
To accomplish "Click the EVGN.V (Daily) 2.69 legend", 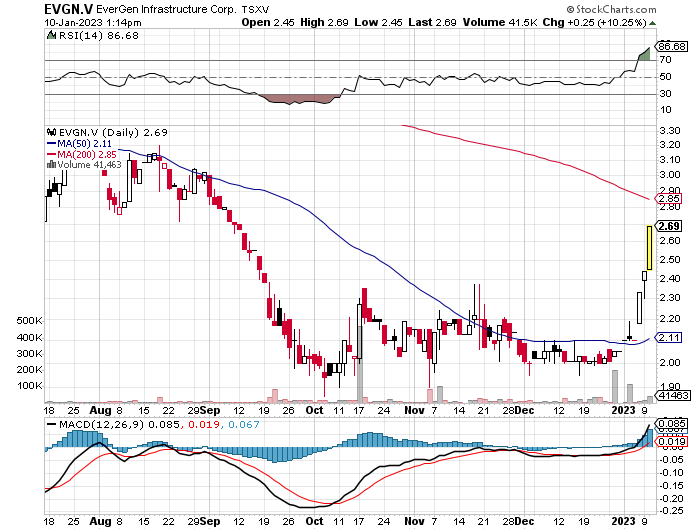I will 113,132.
